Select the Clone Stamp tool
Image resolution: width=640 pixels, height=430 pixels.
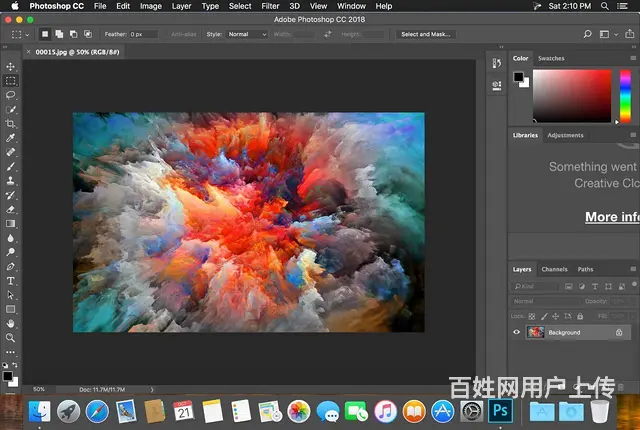[11, 181]
